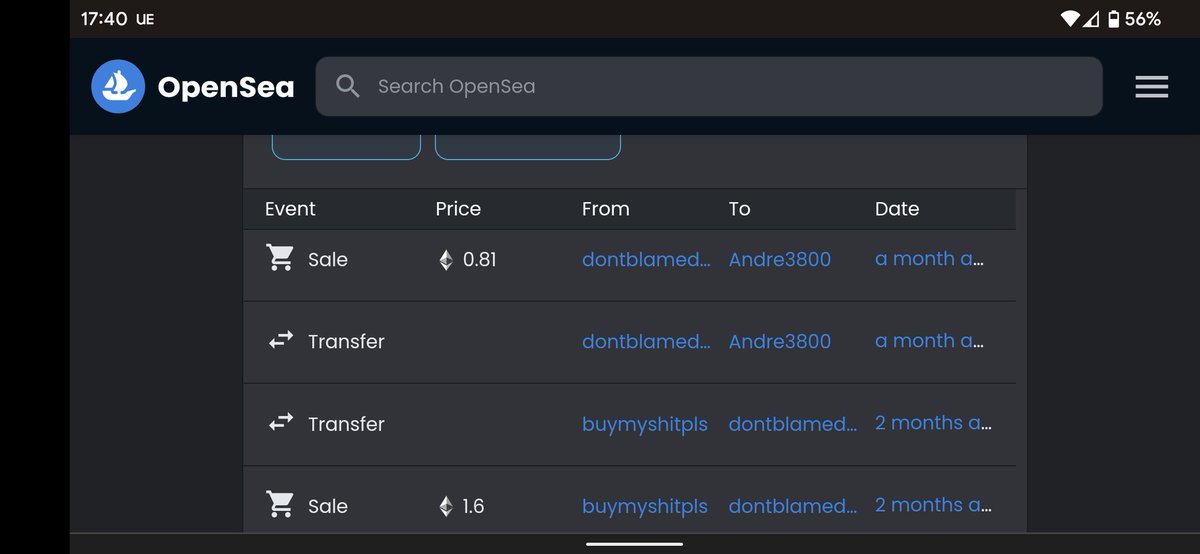The height and width of the screenshot is (554, 1200).
Task: Focus the Search OpenSea input field
Action: point(709,86)
